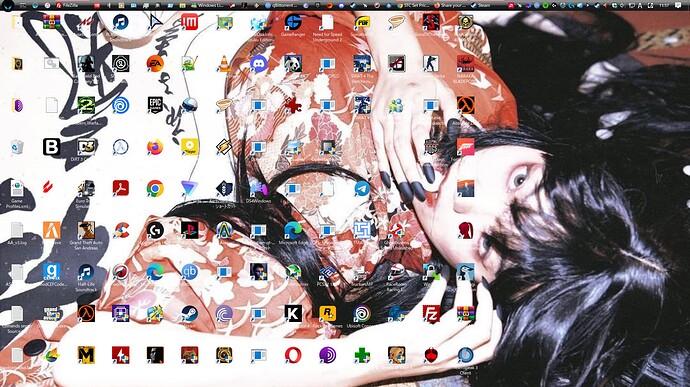690x387 pixels.
Task: Open the Recycle Bin
Action: click(x=17, y=147)
